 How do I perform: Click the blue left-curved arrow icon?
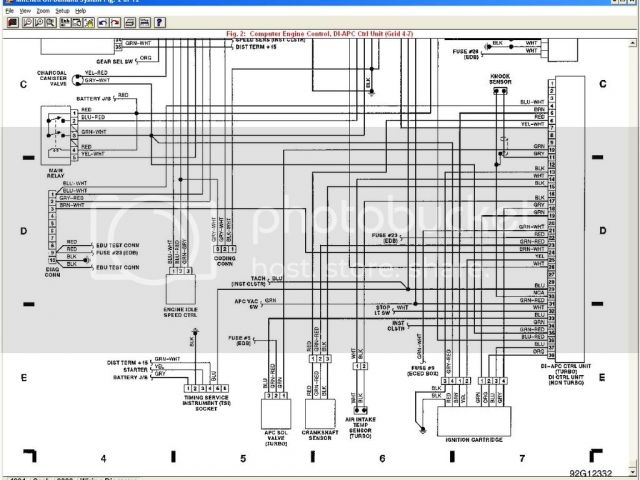coord(102,23)
